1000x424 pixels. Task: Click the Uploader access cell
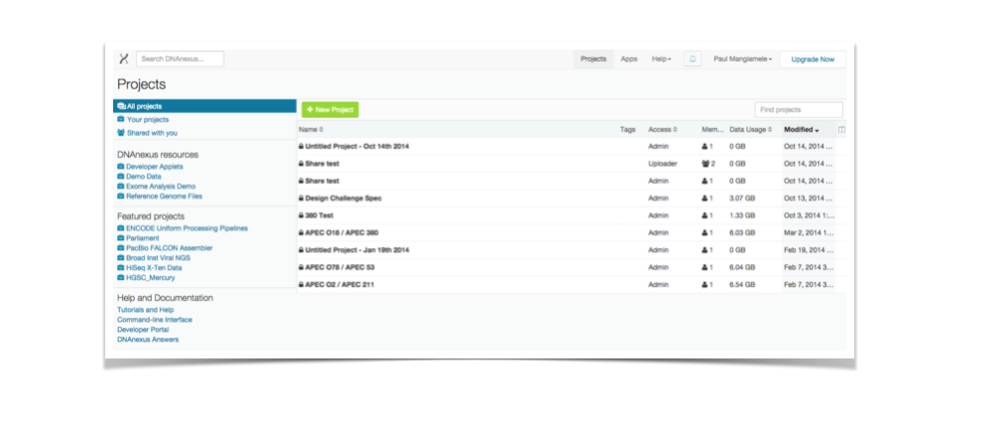(661, 164)
